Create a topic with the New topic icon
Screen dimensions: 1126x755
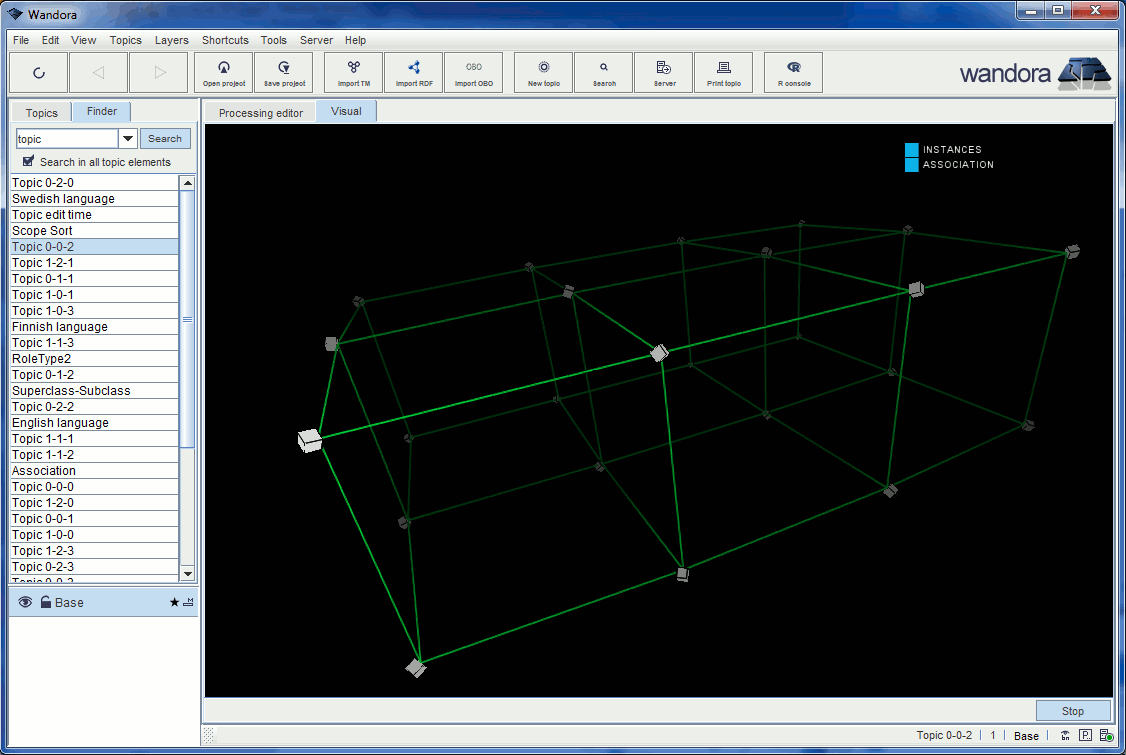click(543, 72)
